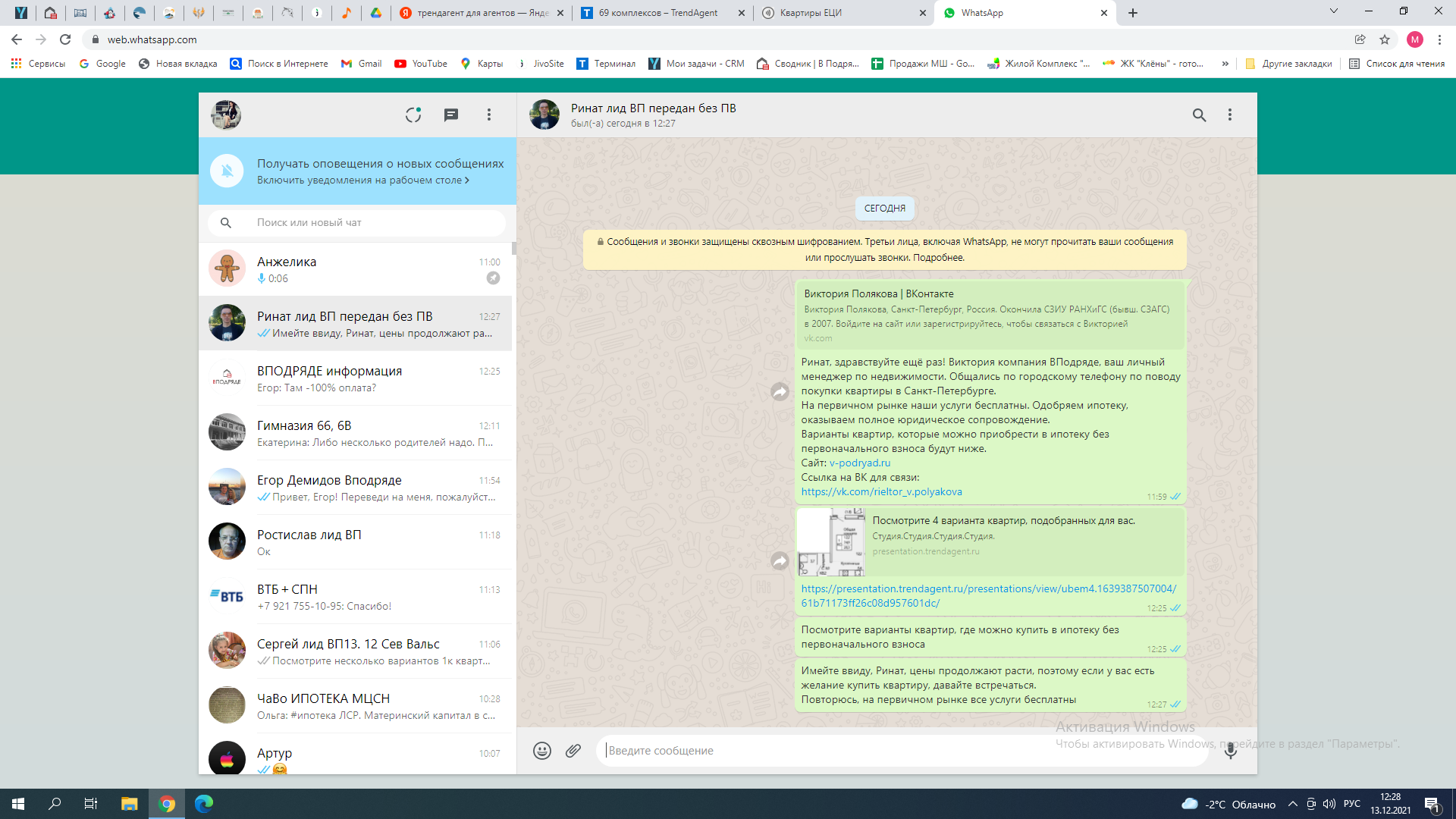
Task: Open WhatsApp Status updates icon
Action: coord(413,115)
